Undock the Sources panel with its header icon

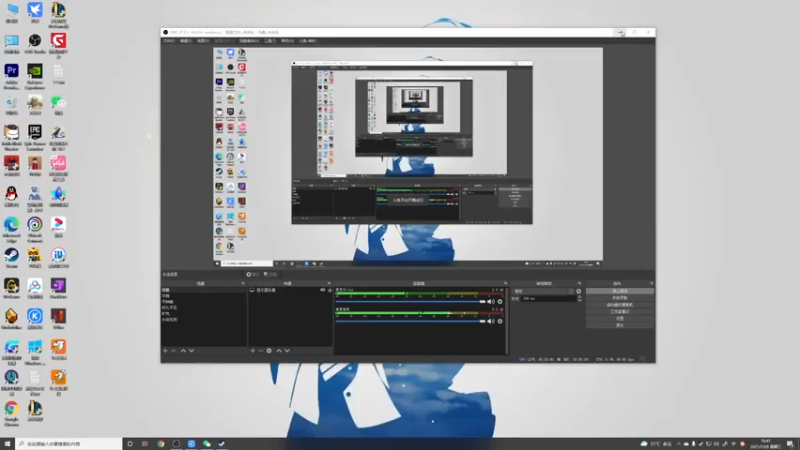329,283
